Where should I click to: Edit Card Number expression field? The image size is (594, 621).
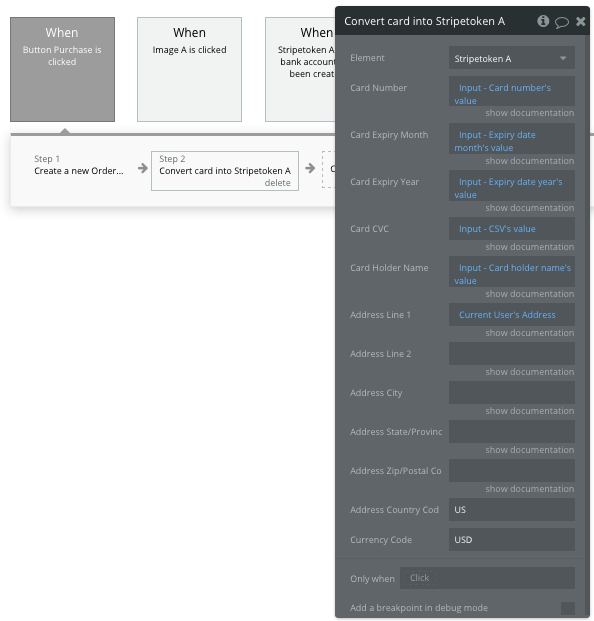tap(512, 91)
